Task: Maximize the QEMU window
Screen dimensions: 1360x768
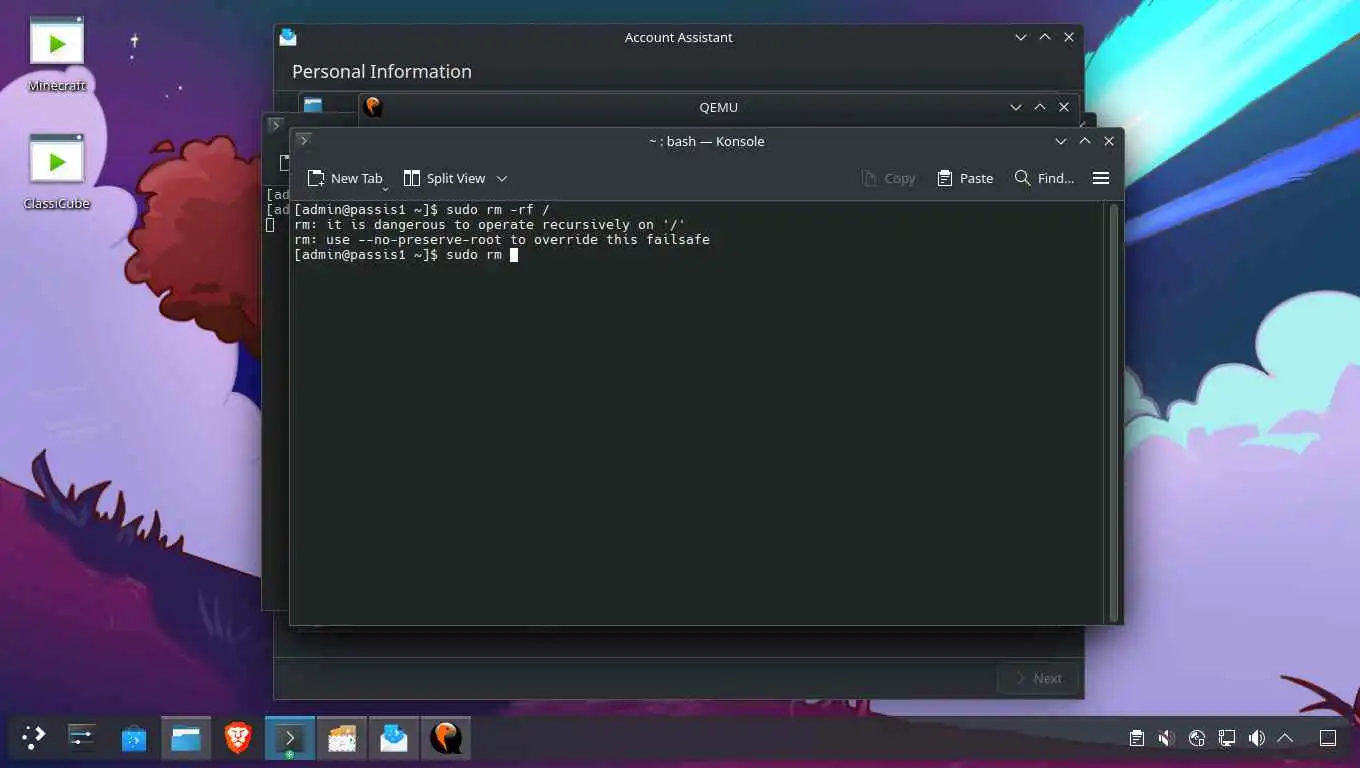Action: (1040, 107)
